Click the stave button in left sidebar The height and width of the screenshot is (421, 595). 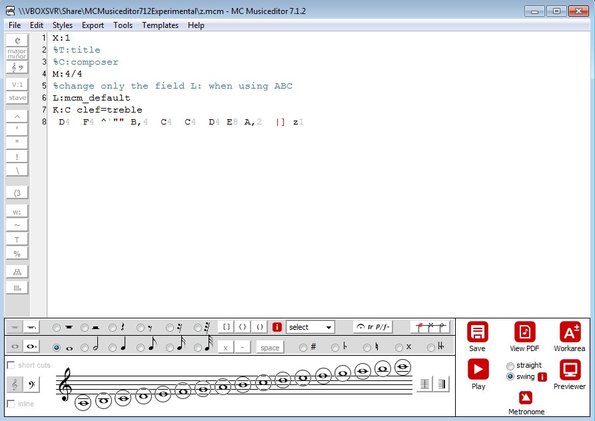17,98
